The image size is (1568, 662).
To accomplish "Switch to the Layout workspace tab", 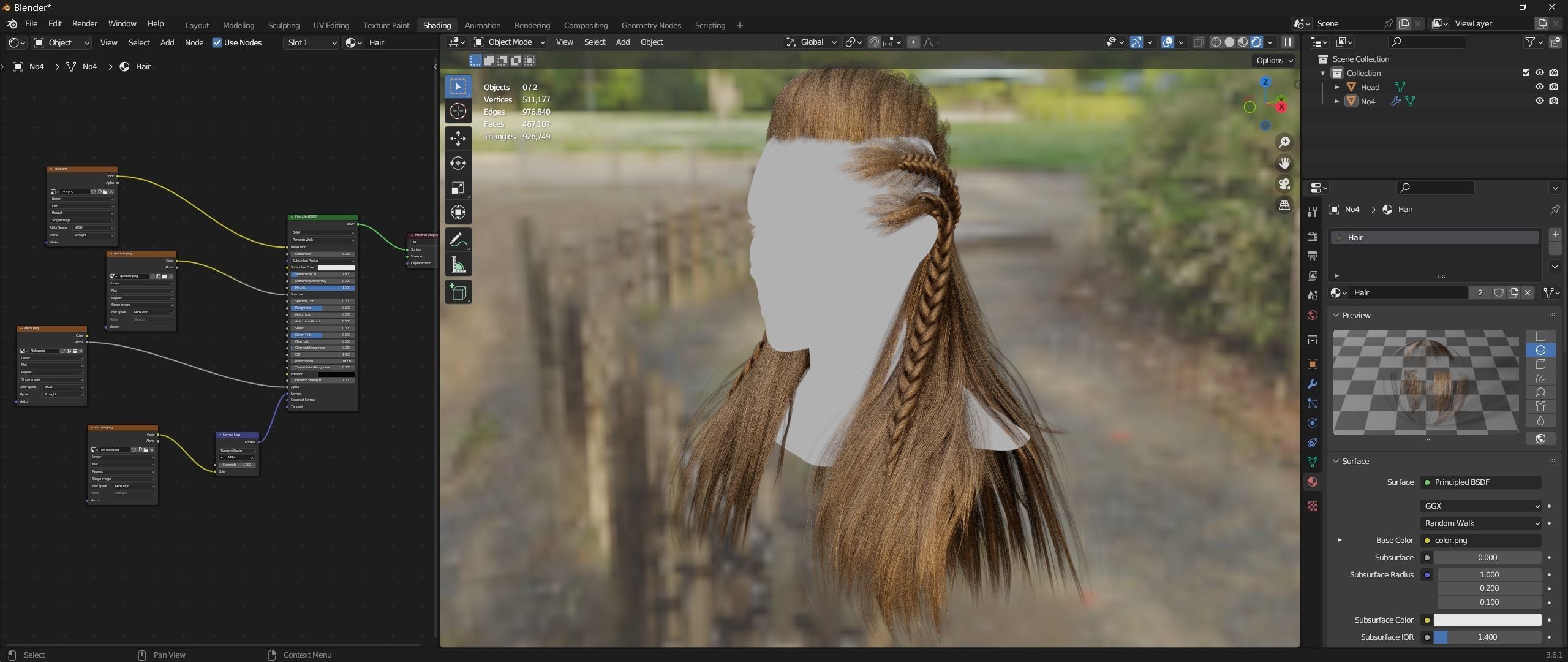I will [197, 25].
